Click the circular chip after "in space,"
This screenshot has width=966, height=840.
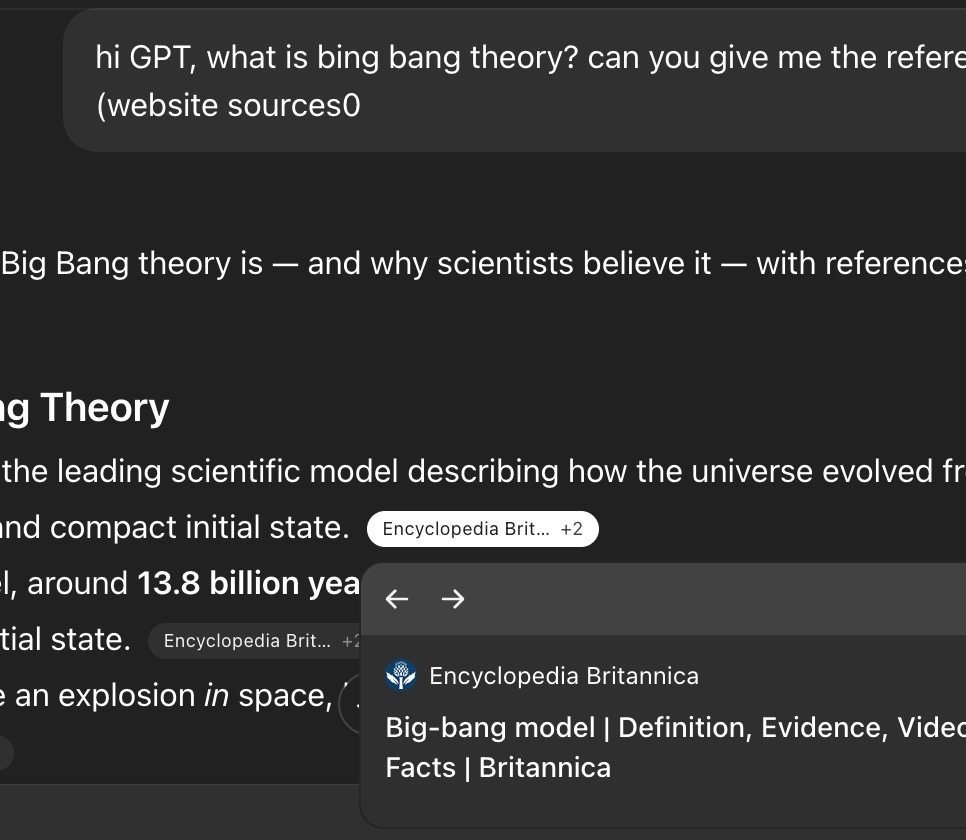pos(349,705)
